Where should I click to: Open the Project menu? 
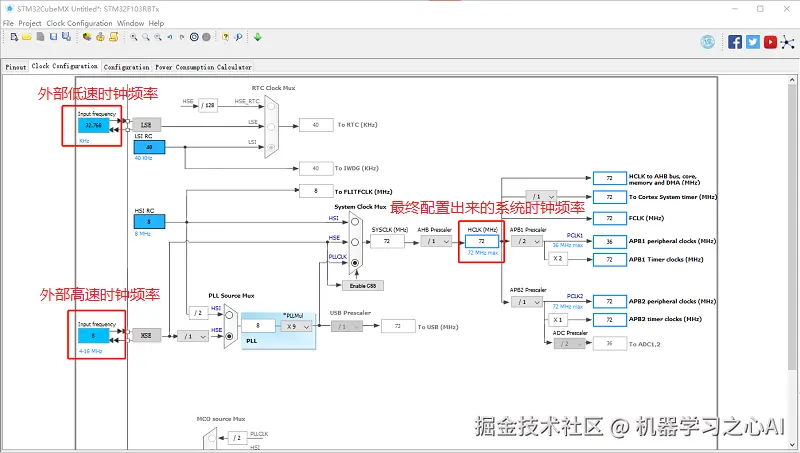coord(30,23)
